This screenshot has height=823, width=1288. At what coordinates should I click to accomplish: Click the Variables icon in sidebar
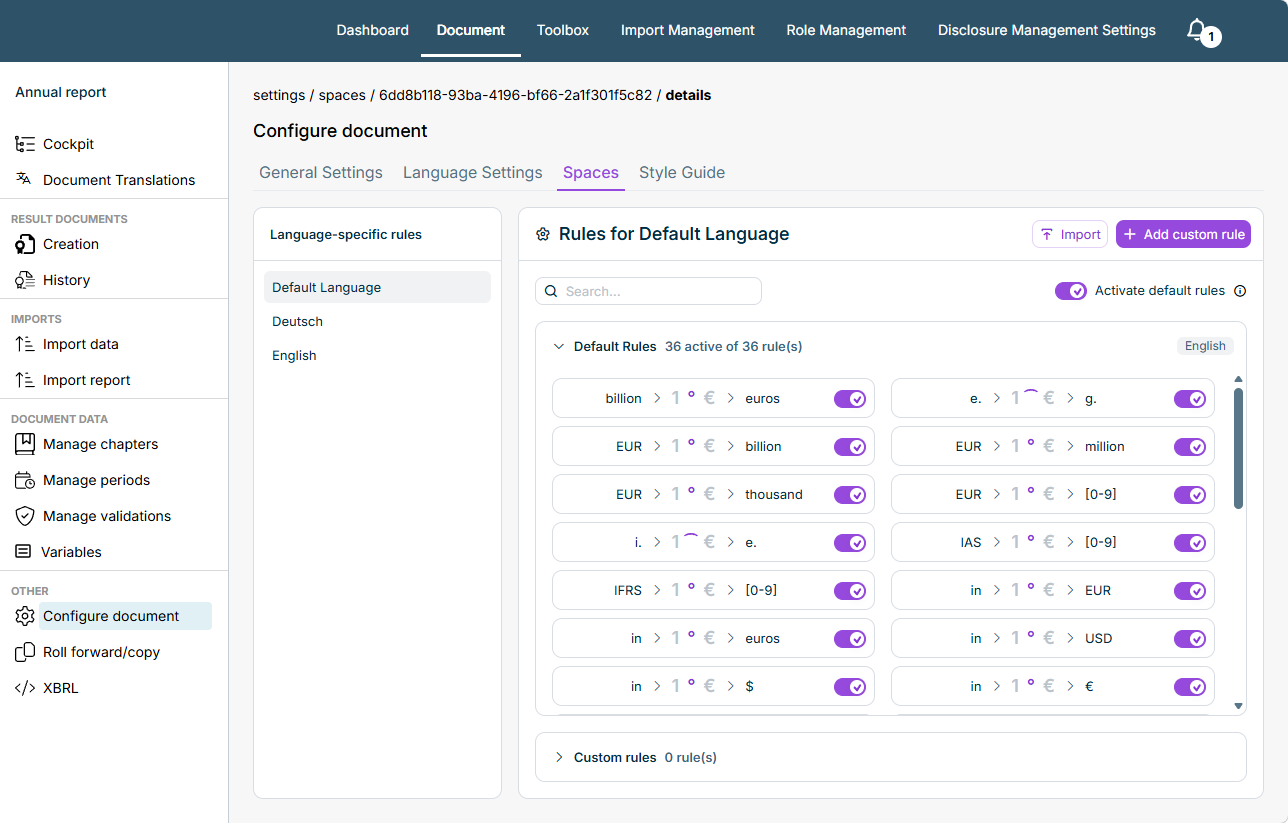[24, 552]
